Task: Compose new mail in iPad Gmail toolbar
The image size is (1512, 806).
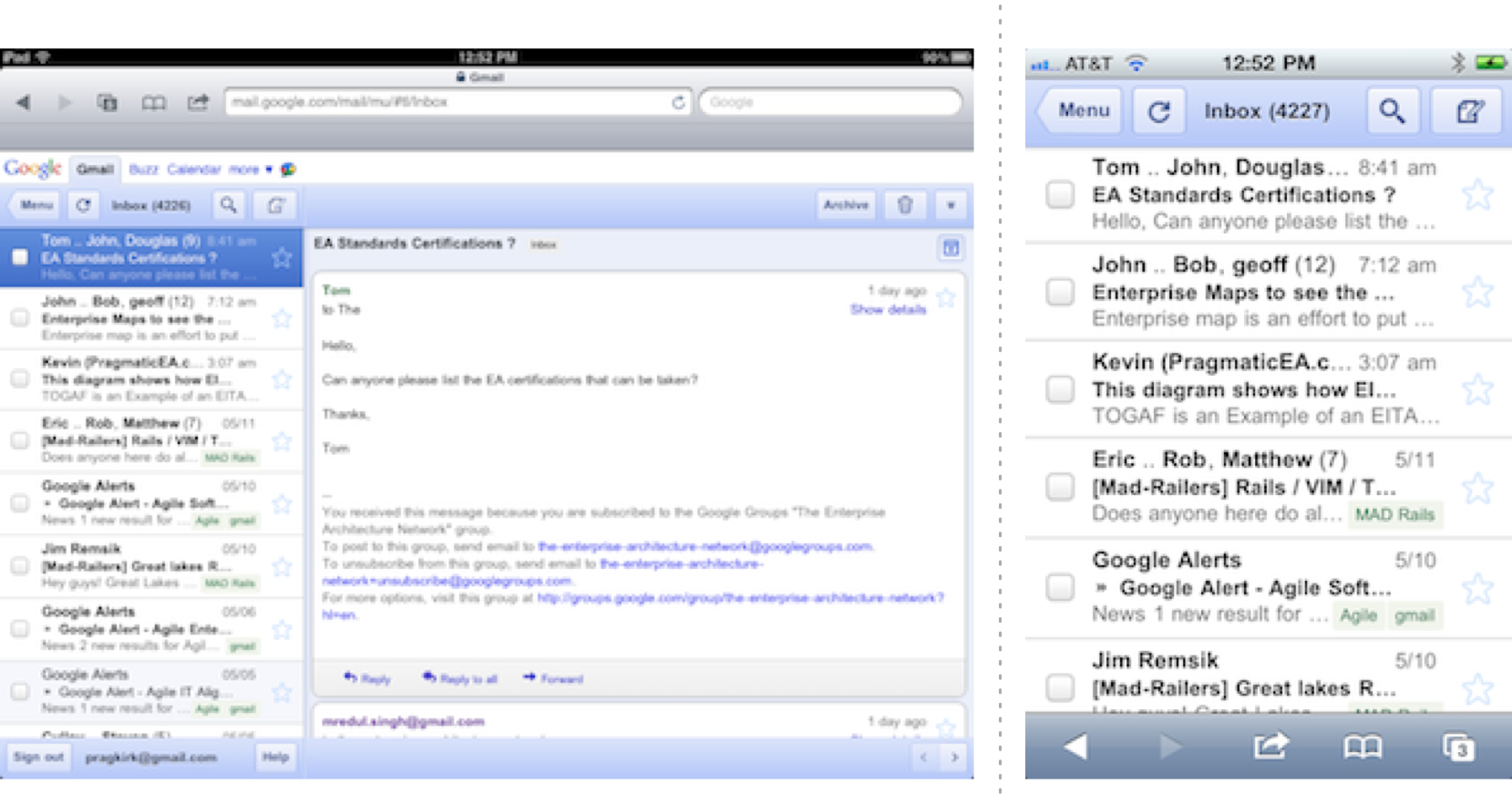Action: point(275,205)
